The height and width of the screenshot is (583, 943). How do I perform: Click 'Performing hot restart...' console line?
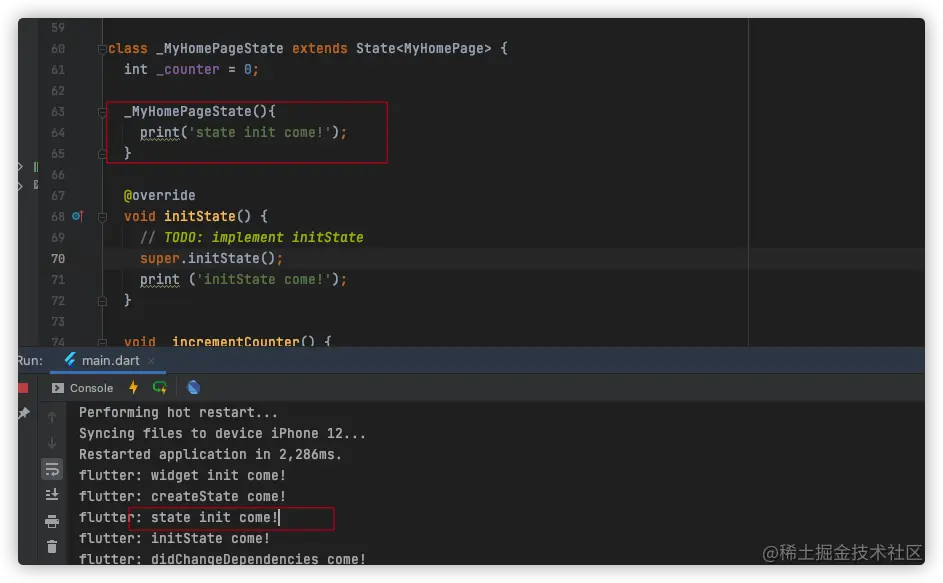click(x=178, y=413)
